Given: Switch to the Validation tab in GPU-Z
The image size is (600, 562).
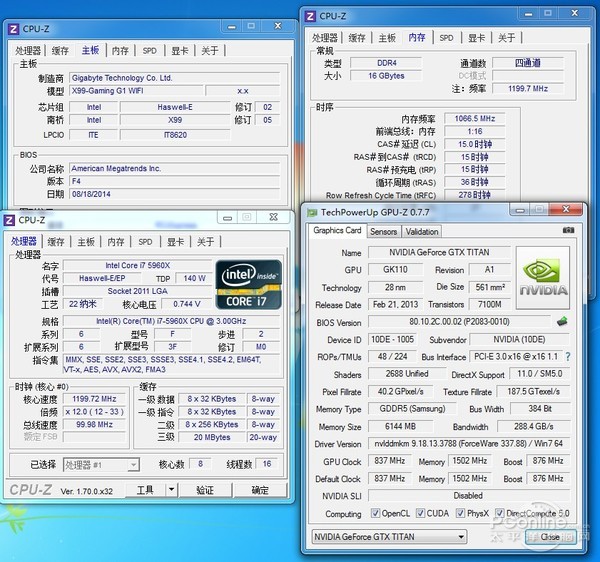Looking at the screenshot, I should [x=422, y=231].
